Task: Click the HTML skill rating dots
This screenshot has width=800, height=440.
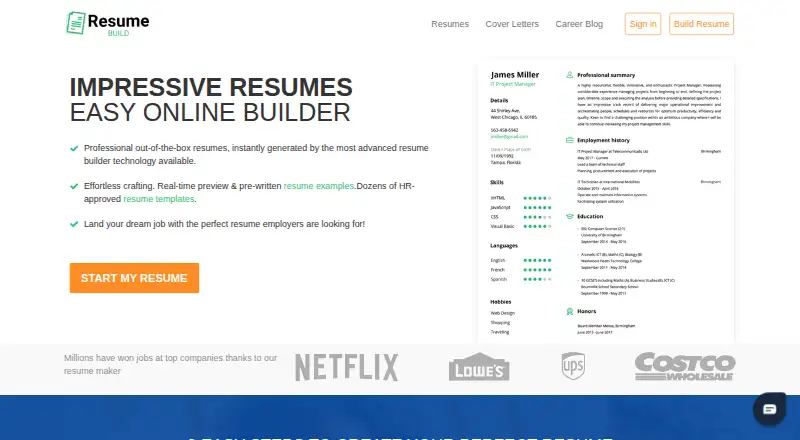Action: [x=537, y=198]
